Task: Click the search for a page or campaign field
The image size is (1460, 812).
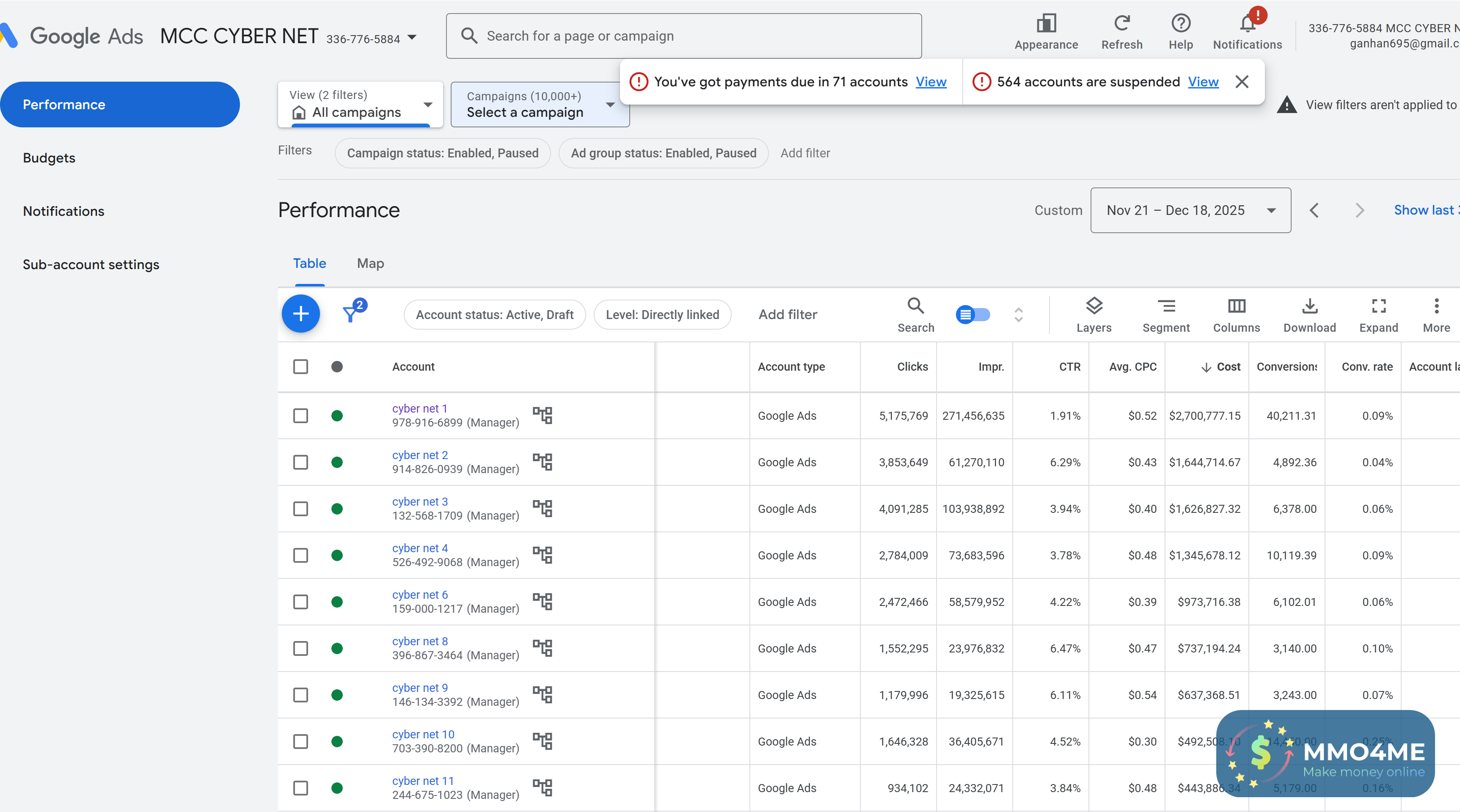Action: pyautogui.click(x=683, y=36)
